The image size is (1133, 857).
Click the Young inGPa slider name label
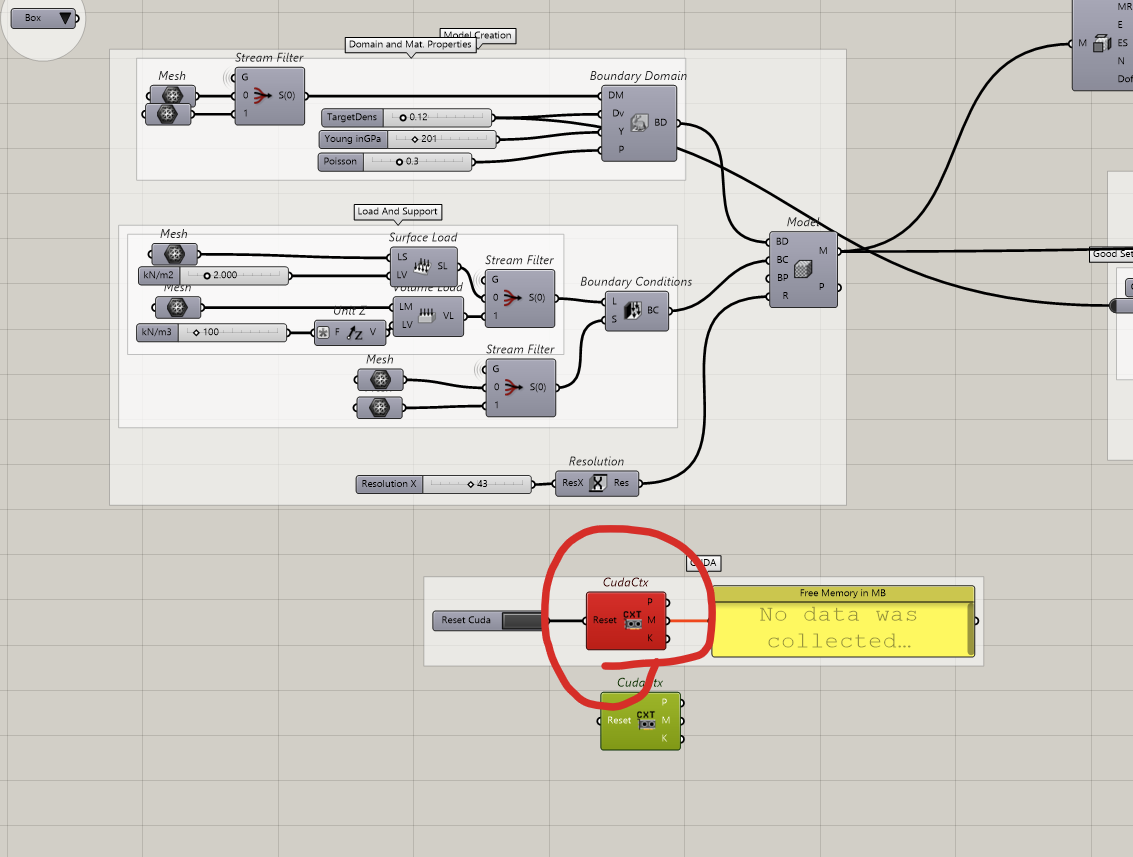pos(353,139)
